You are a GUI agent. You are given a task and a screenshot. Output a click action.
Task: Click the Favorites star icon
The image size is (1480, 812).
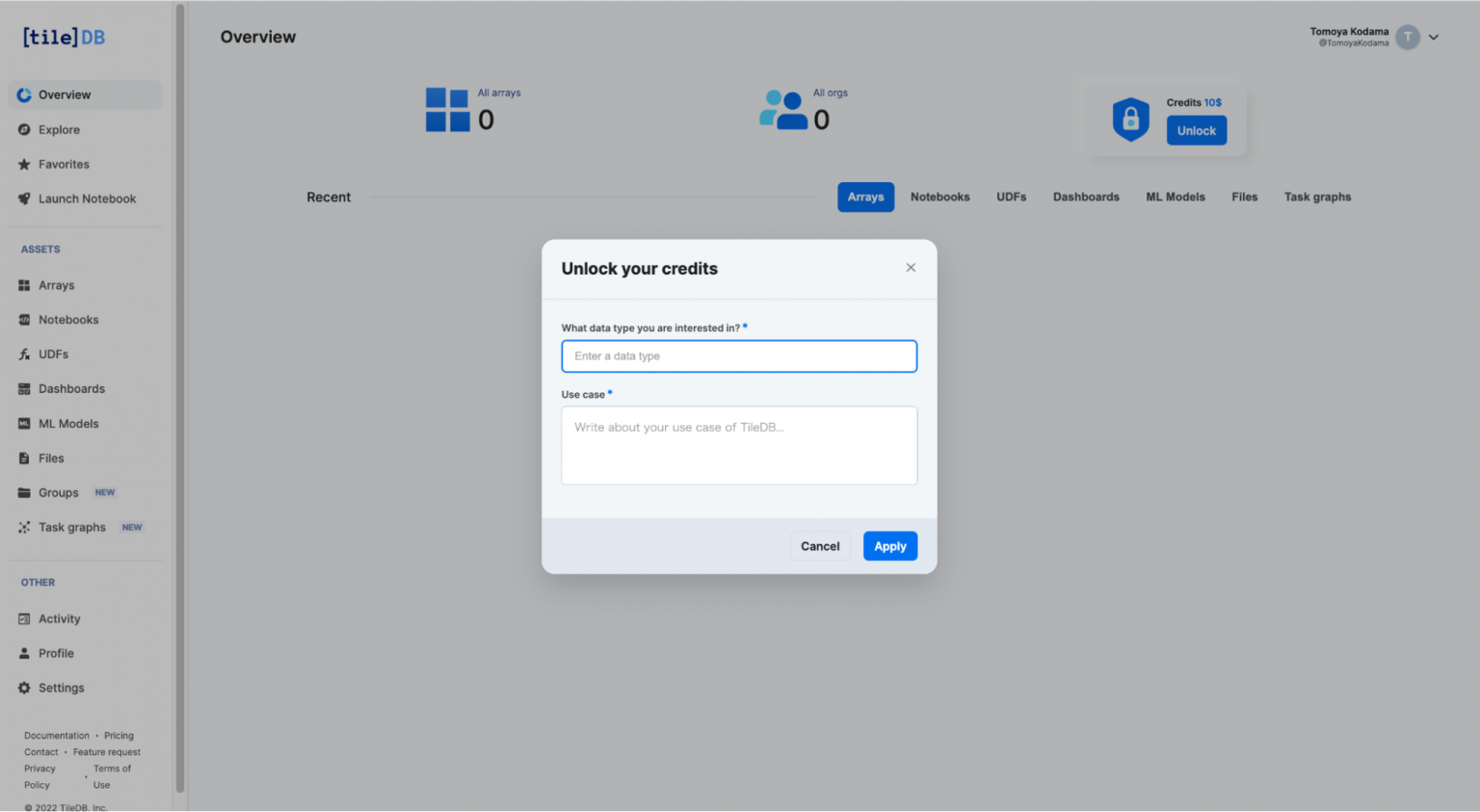24,165
